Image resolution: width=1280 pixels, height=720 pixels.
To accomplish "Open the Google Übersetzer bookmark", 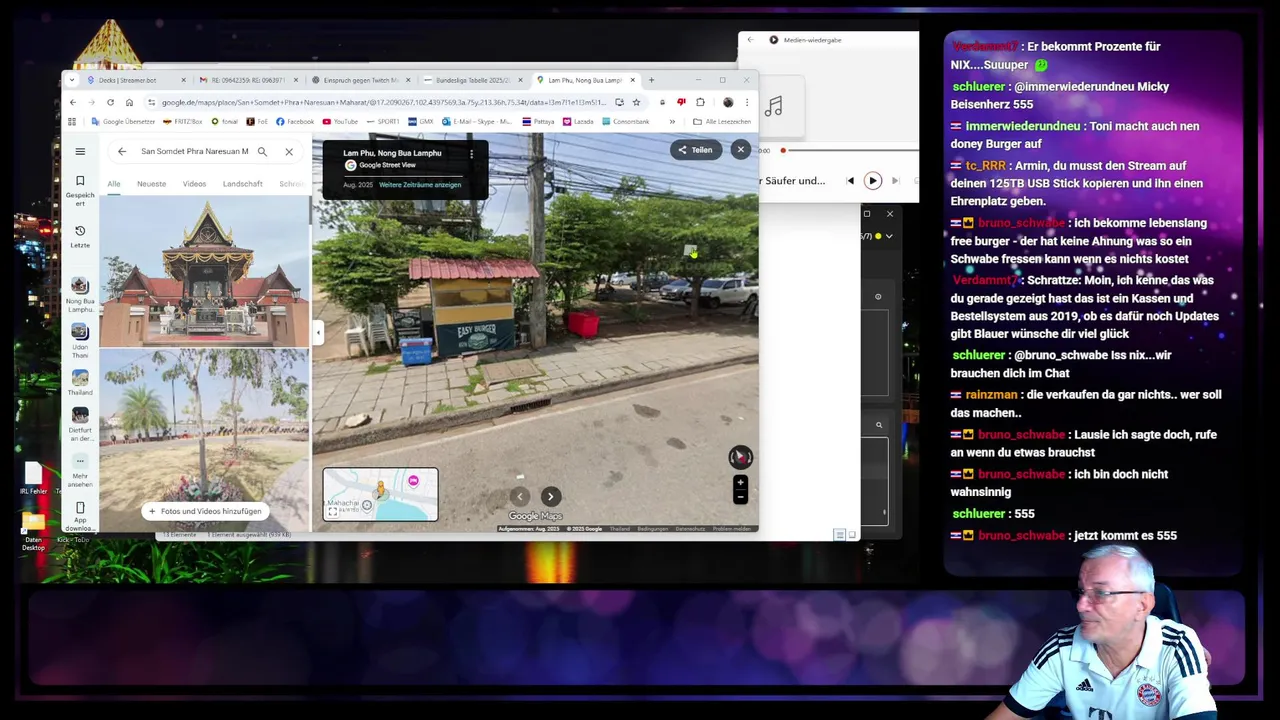I will pos(124,122).
